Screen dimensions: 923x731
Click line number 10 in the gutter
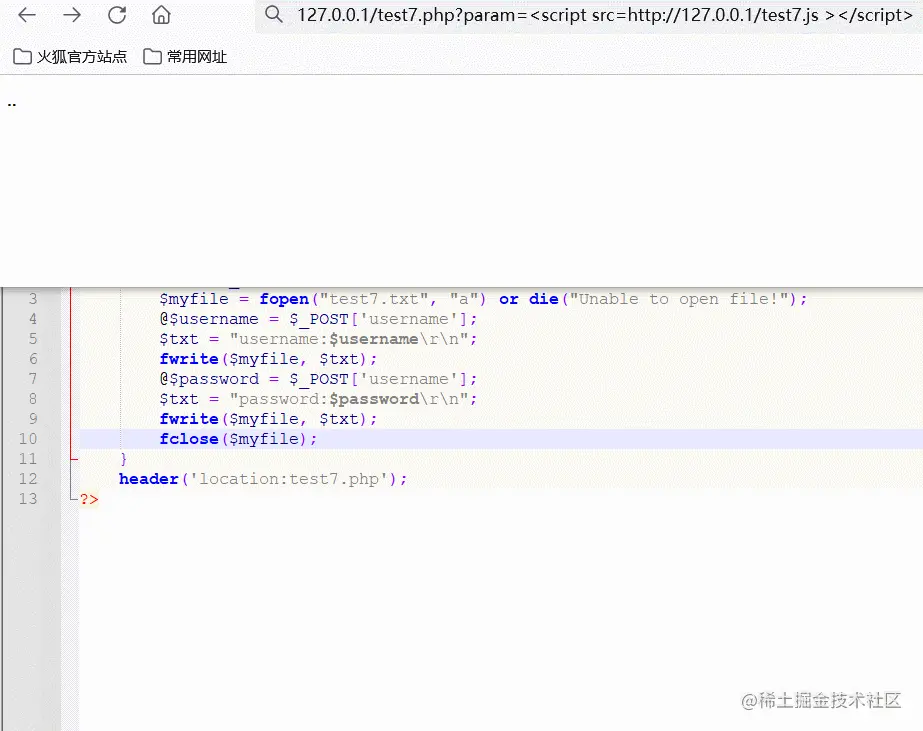28,438
